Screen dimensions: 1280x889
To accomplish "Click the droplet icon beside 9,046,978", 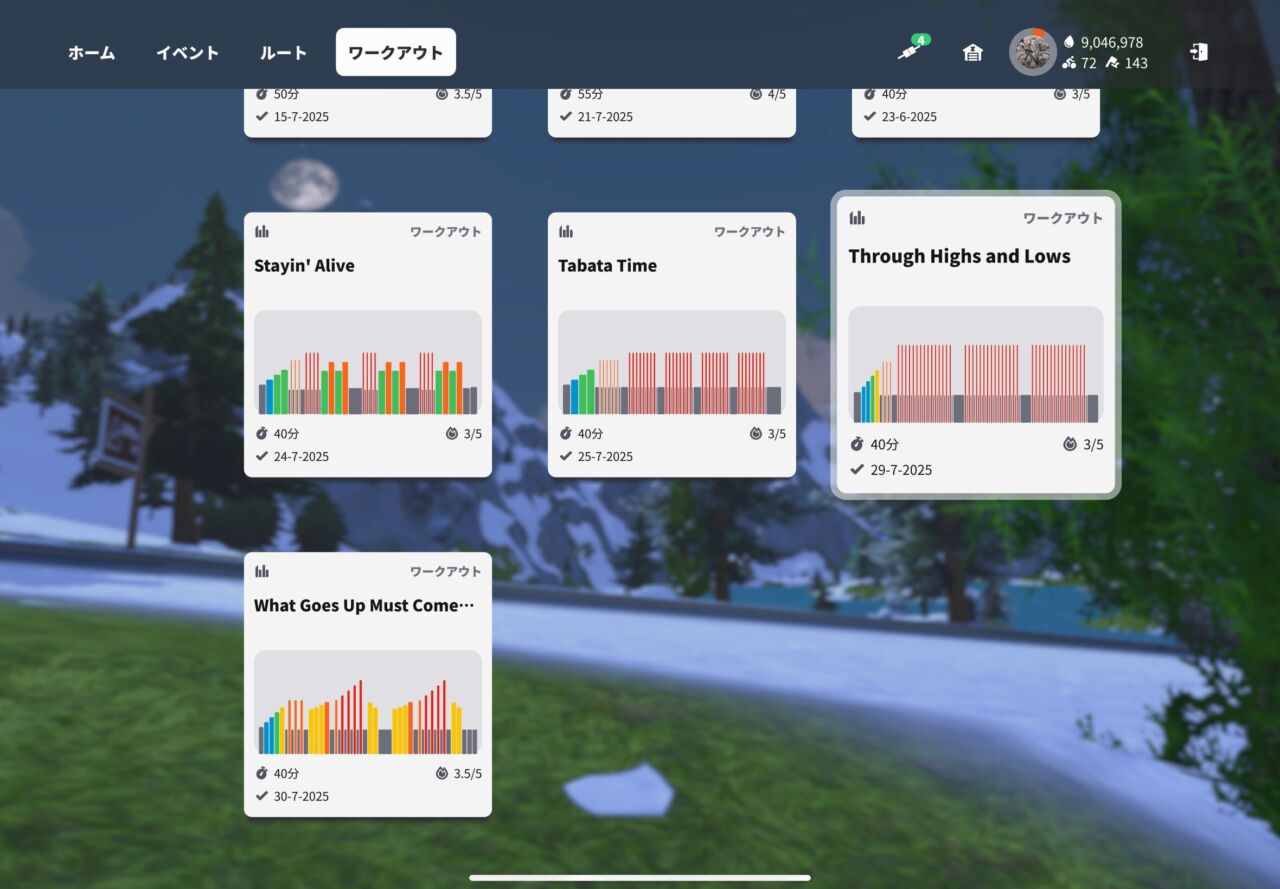I will click(x=1069, y=42).
